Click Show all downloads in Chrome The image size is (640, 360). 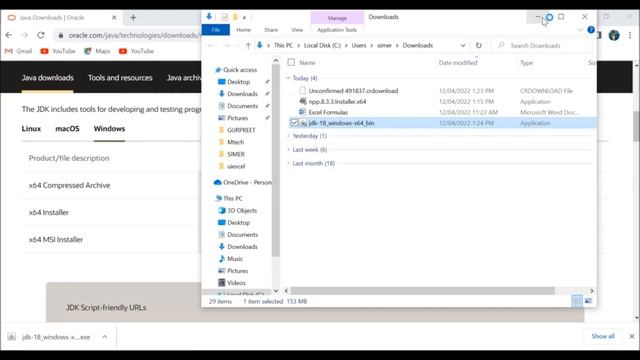603,336
